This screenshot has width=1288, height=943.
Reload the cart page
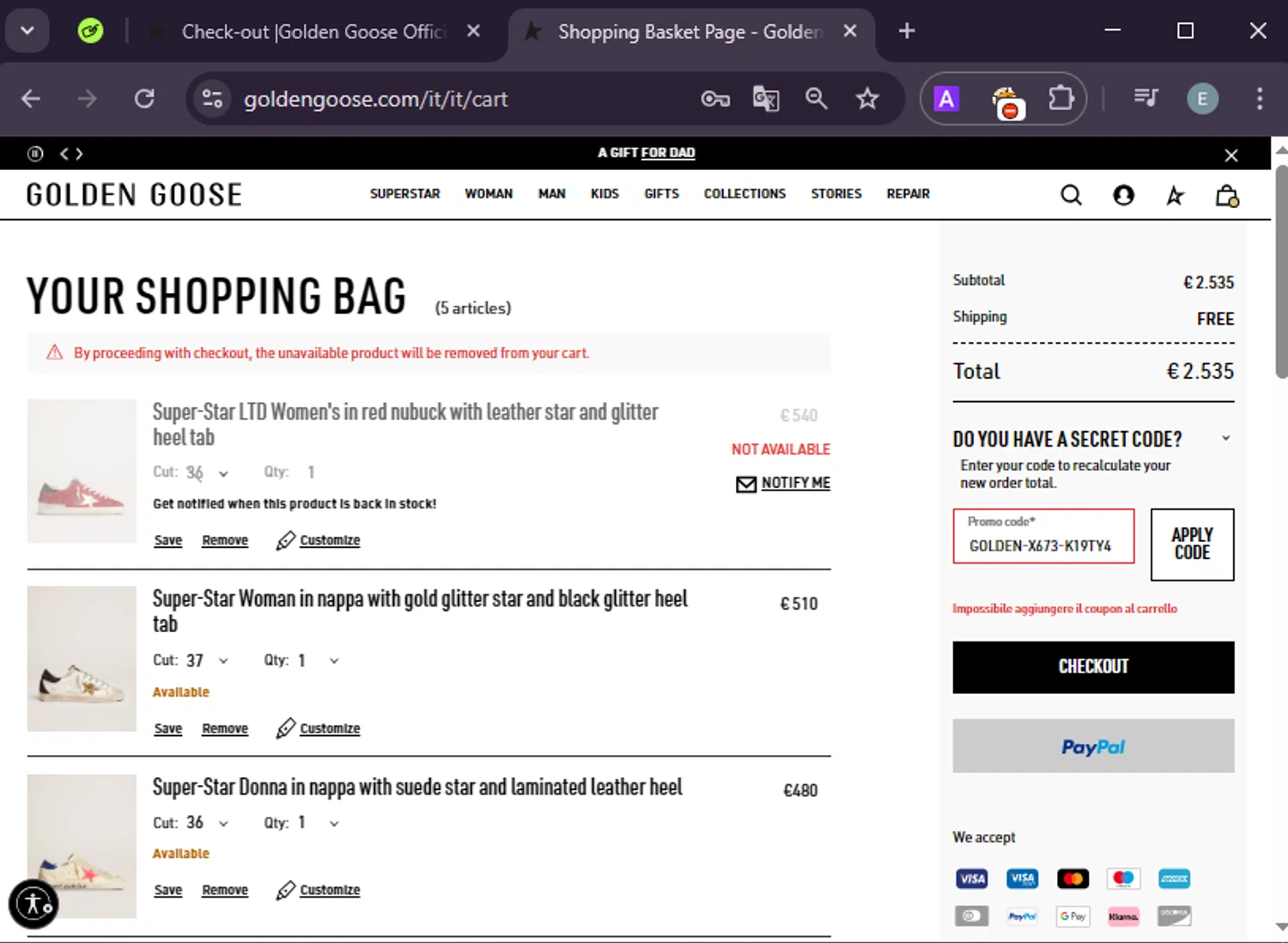[144, 99]
